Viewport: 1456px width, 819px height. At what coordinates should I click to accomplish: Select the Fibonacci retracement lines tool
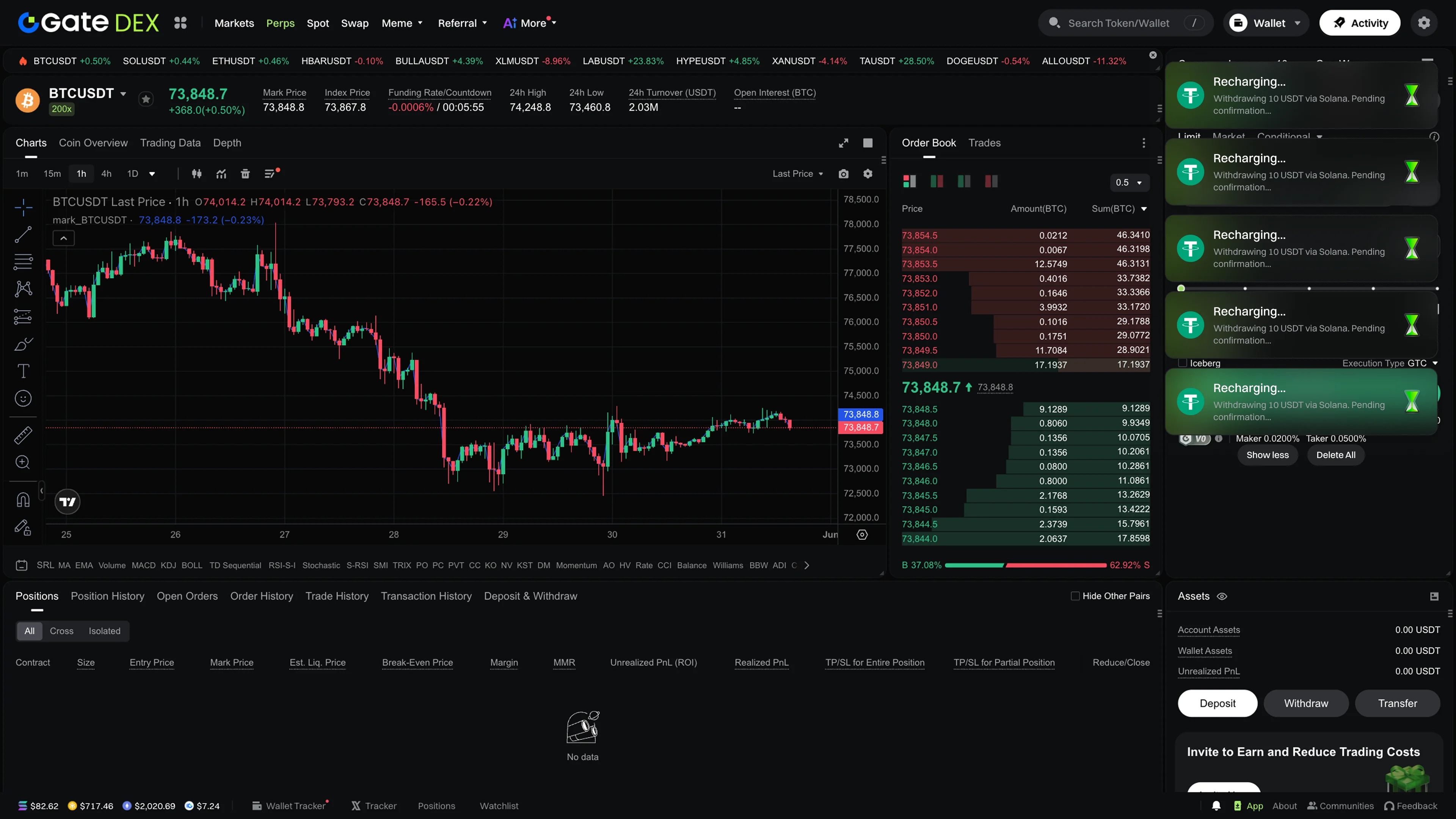[x=23, y=262]
